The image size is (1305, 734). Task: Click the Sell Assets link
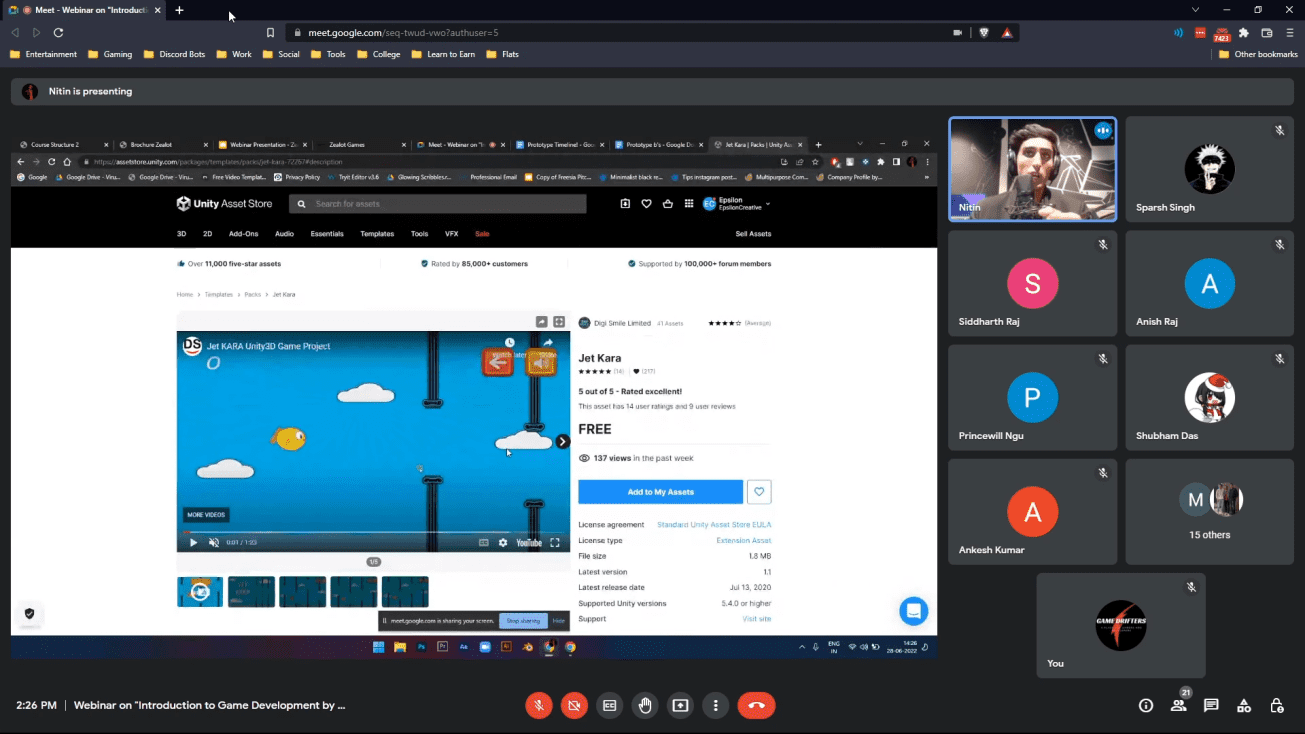click(x=753, y=234)
